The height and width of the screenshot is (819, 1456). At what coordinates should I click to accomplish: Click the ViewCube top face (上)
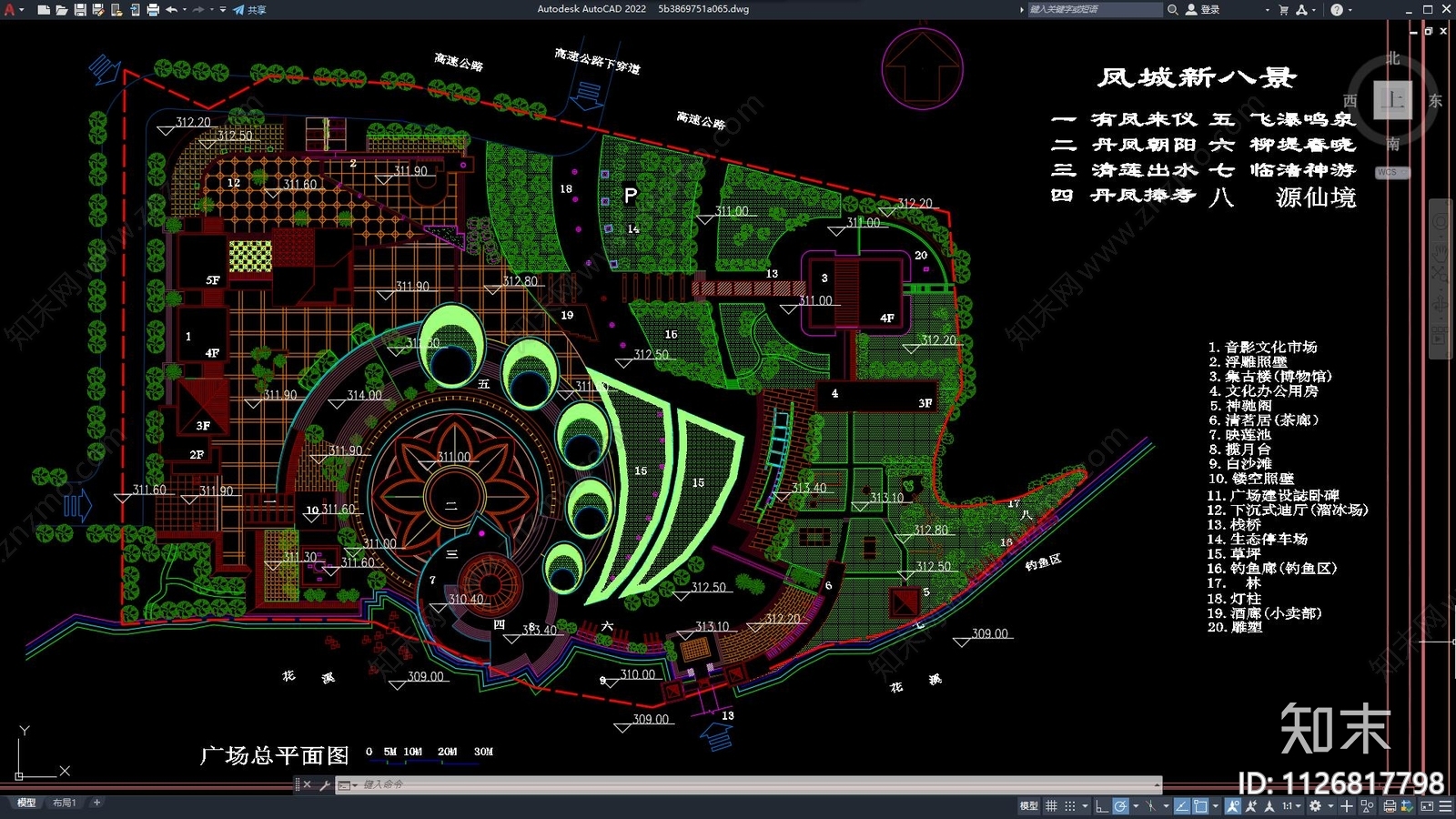tap(1392, 100)
